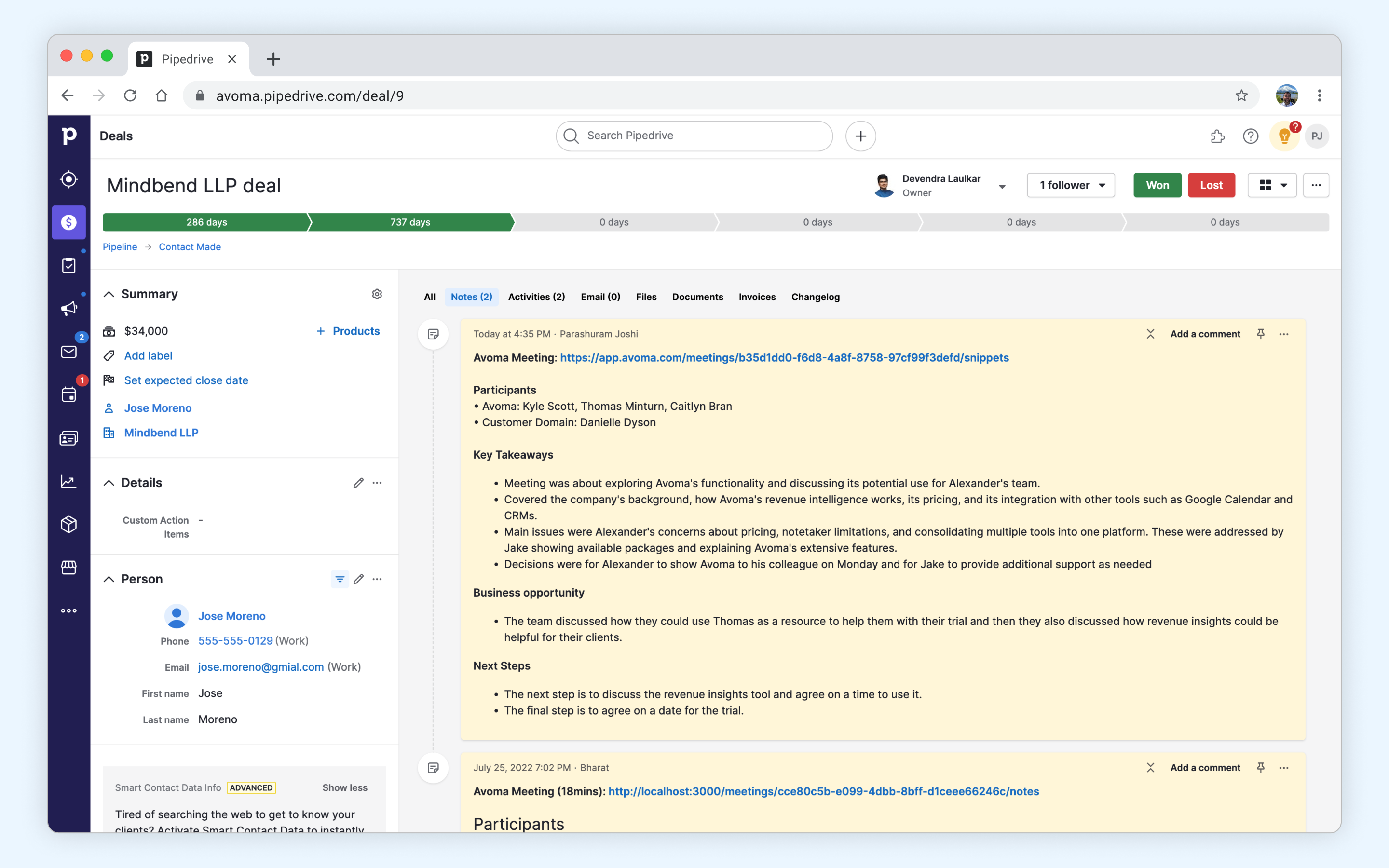This screenshot has height=868, width=1389.
Task: Open the app.avoma.com snippets meeting link
Action: coord(784,358)
